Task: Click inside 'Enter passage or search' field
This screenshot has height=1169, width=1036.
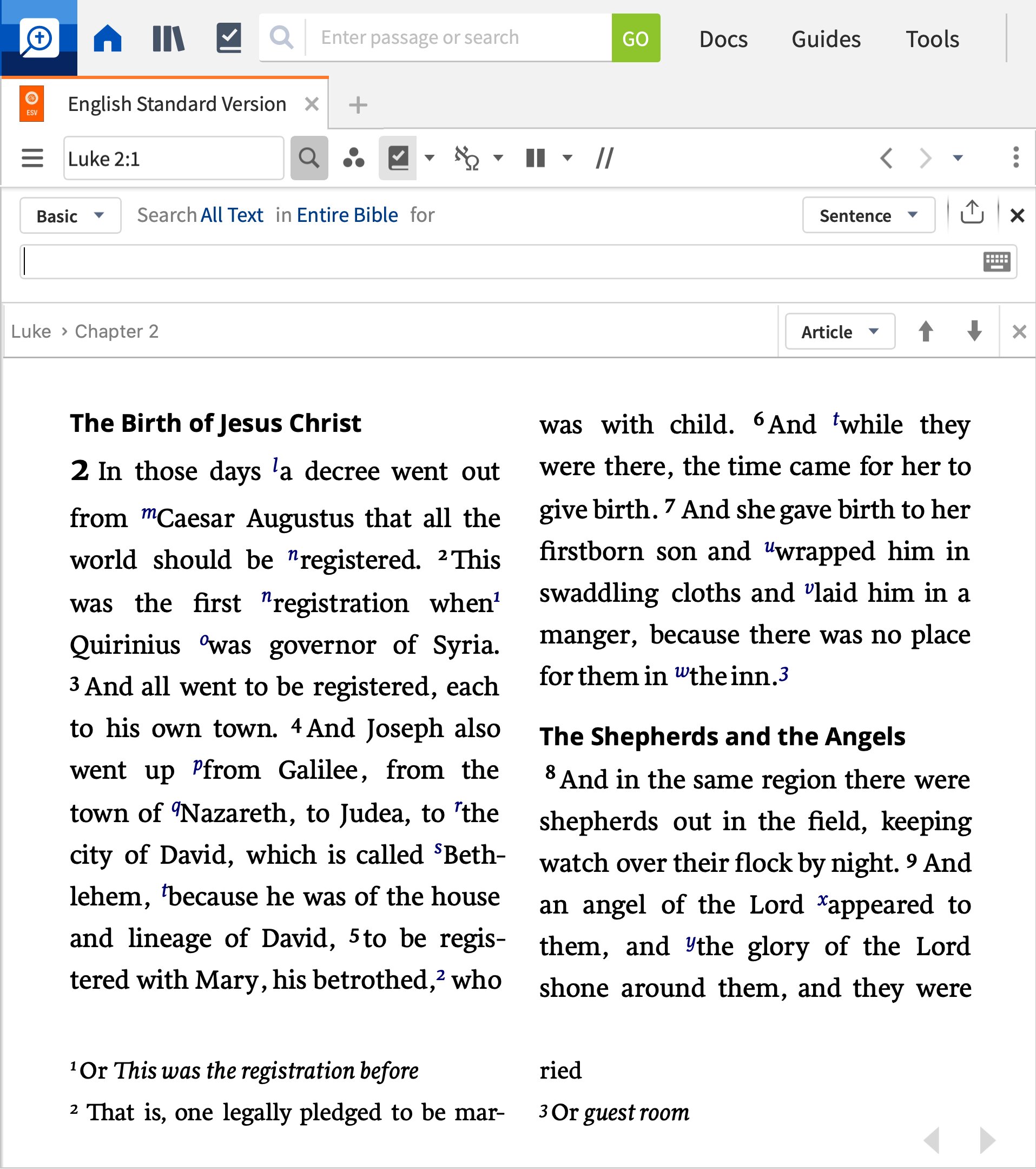Action: 459,38
